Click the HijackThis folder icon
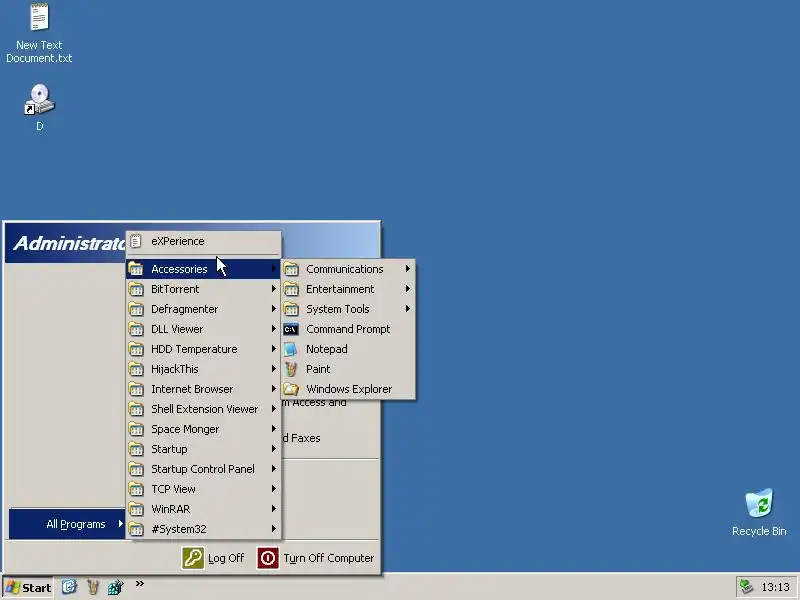The image size is (800, 600). point(136,369)
